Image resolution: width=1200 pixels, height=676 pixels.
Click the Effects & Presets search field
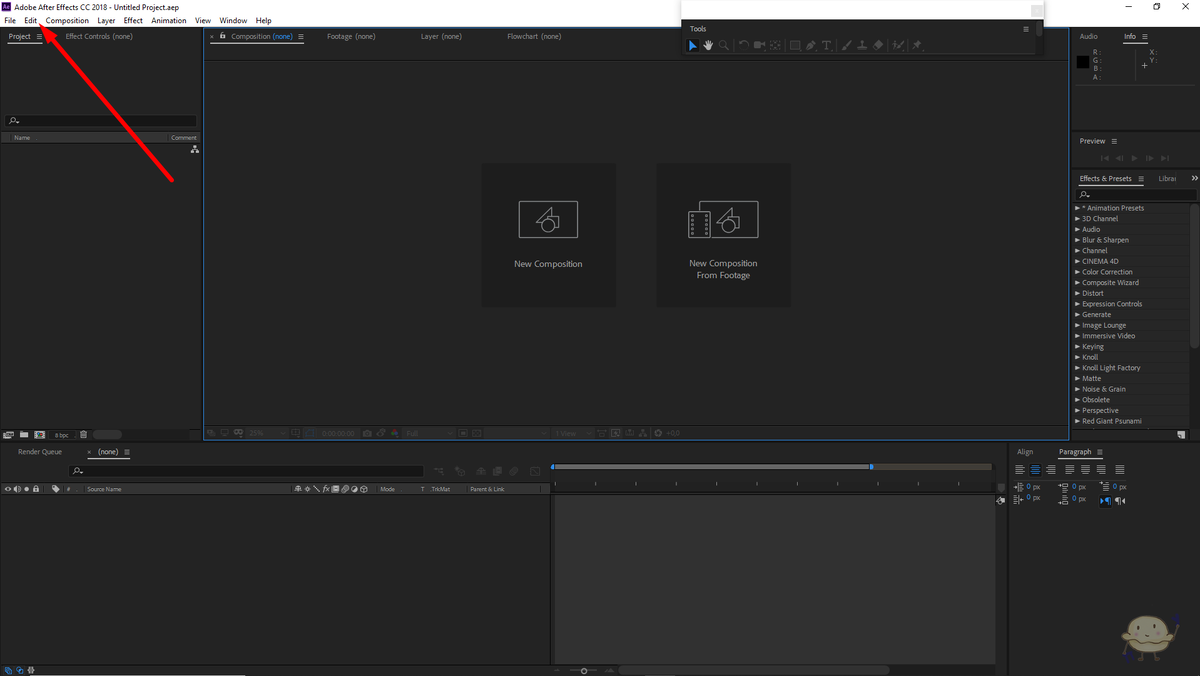(1135, 193)
